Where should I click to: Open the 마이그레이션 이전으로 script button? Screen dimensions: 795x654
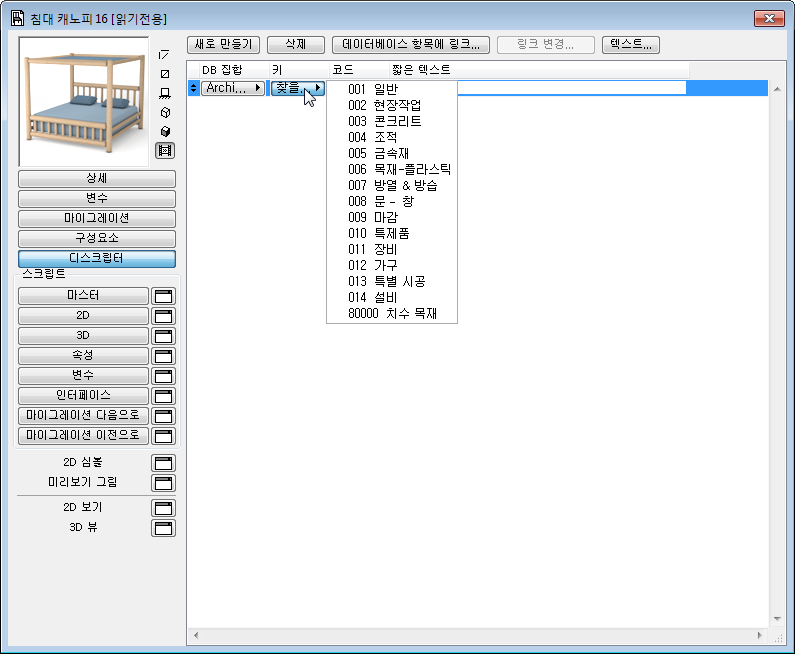83,436
